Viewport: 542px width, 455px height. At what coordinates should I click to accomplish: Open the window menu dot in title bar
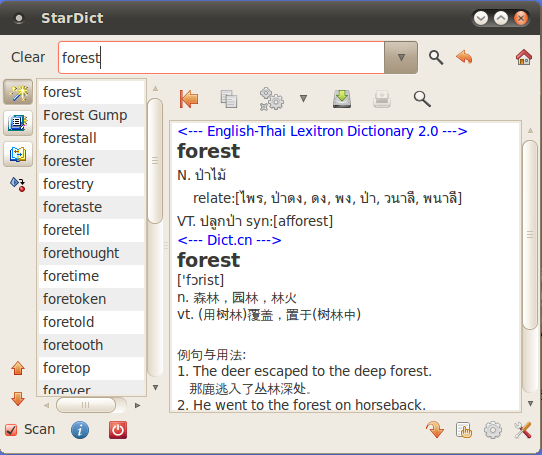(19, 18)
